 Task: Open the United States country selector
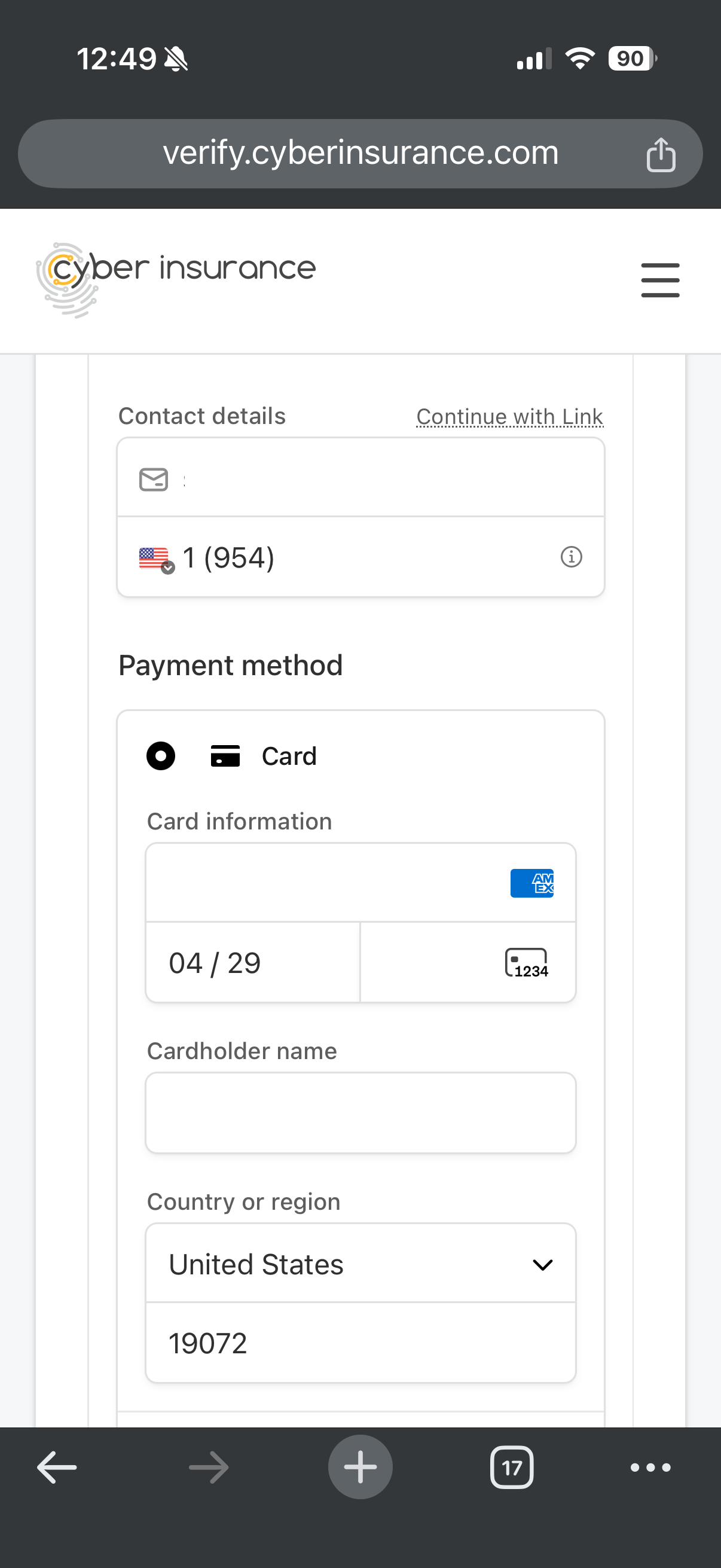[x=359, y=1264]
